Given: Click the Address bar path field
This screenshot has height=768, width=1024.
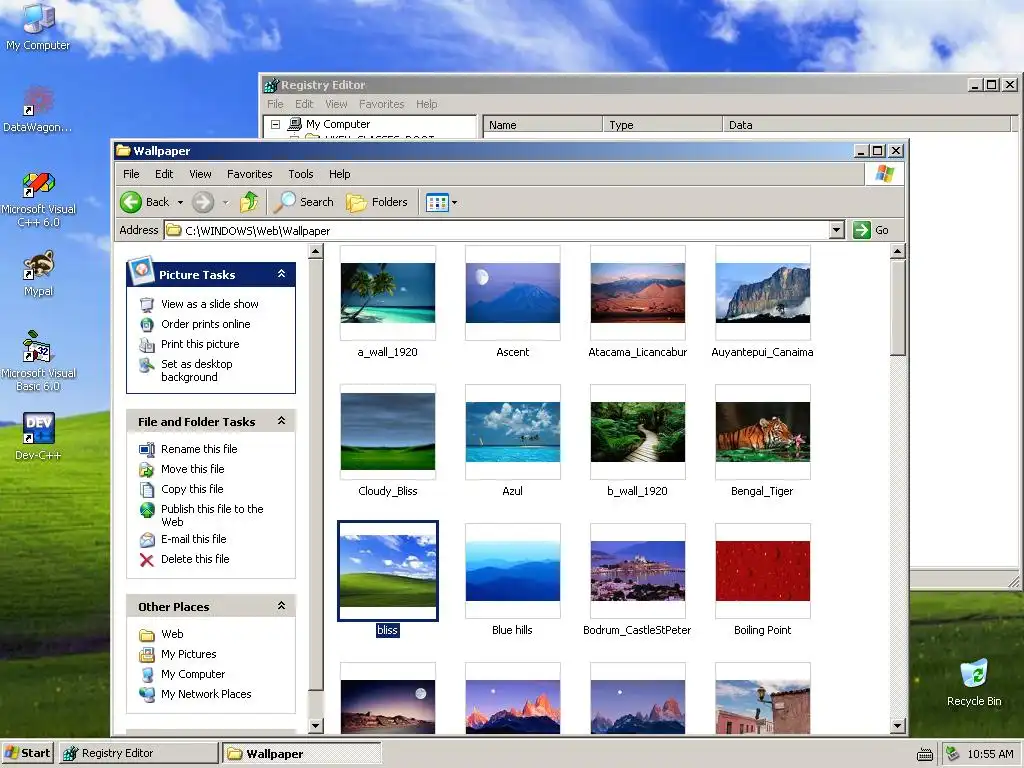Looking at the screenshot, I should point(496,230).
